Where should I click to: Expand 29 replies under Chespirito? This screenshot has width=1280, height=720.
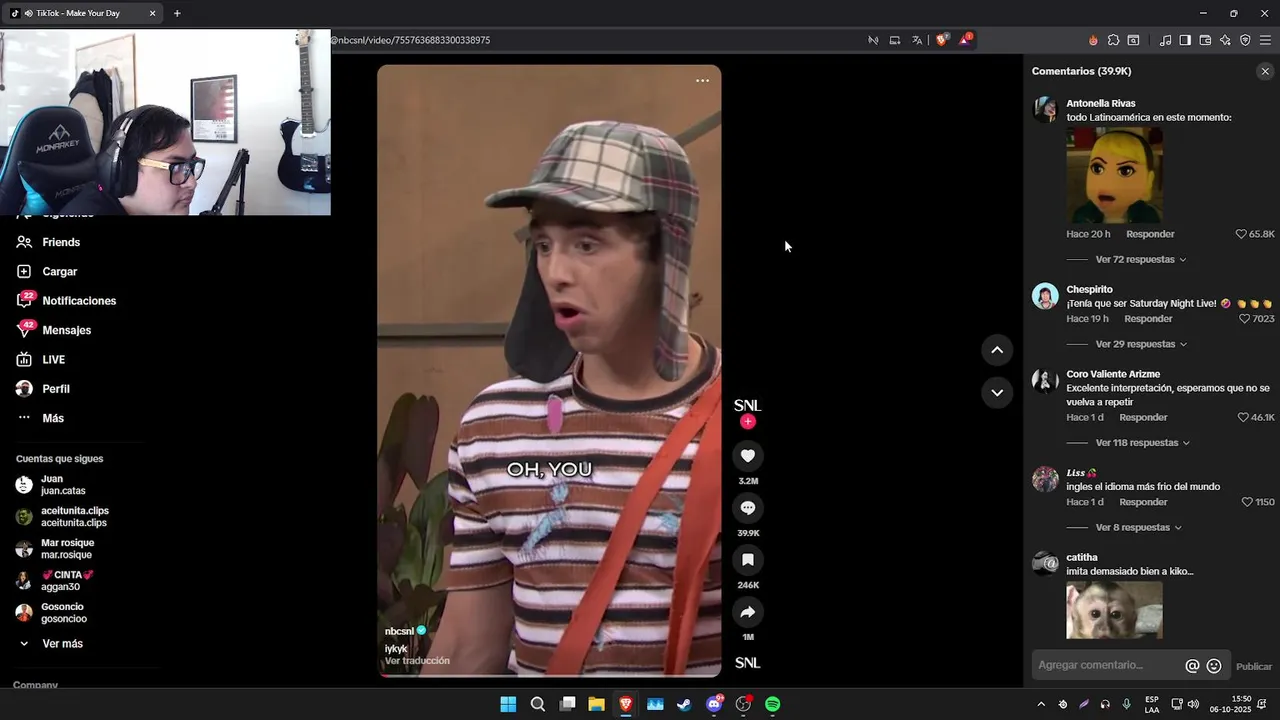[1141, 344]
